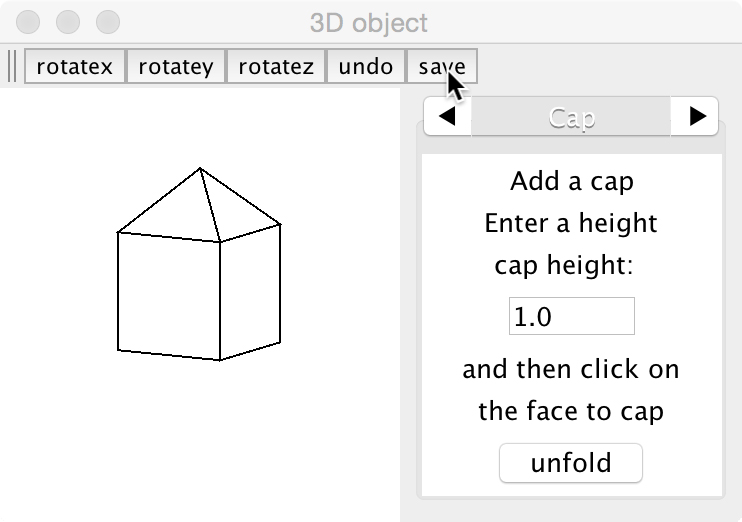The image size is (742, 522).
Task: Click the right triangular face of the pyramid cap
Action: 238,210
